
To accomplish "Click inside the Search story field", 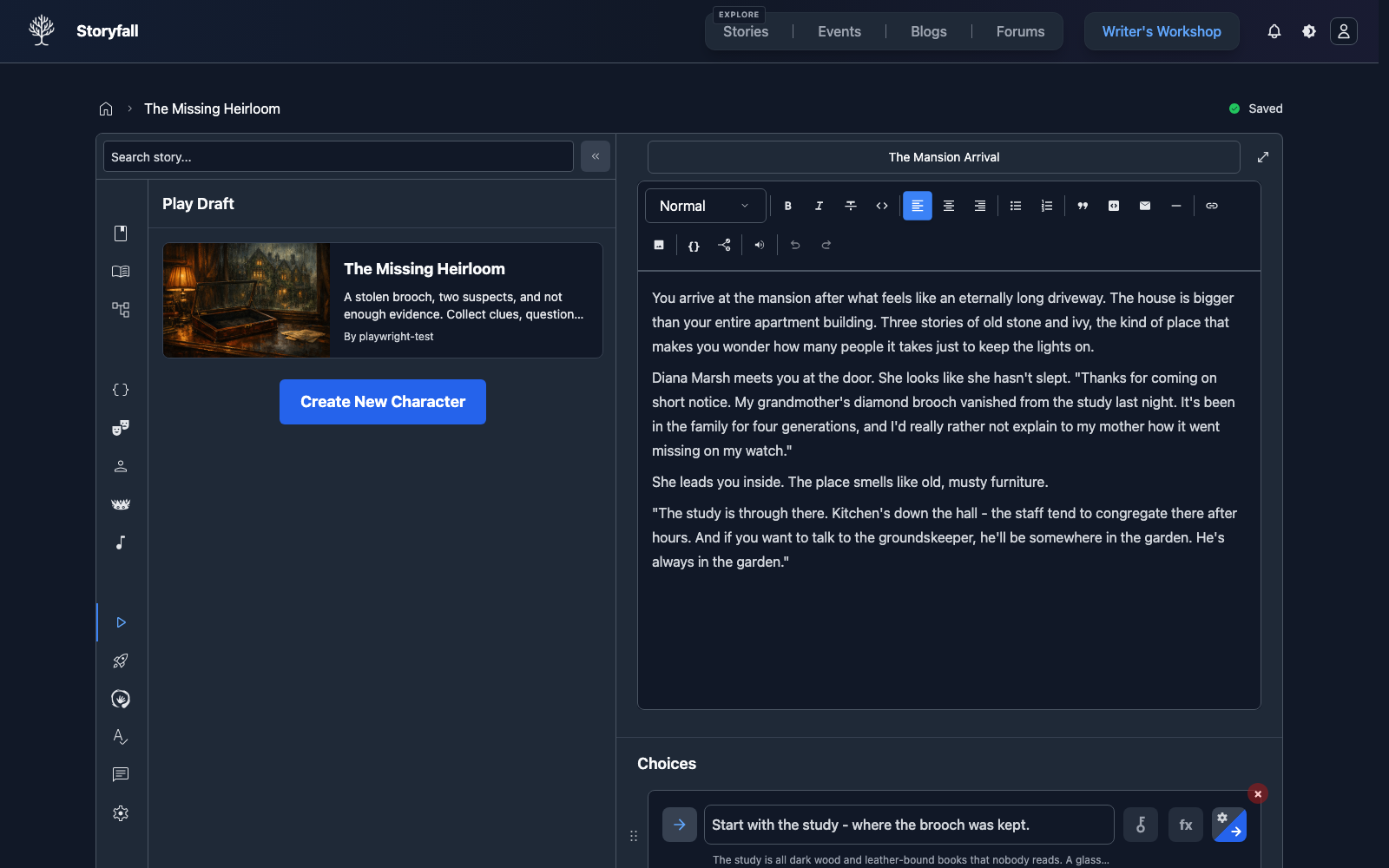I will click(x=339, y=156).
